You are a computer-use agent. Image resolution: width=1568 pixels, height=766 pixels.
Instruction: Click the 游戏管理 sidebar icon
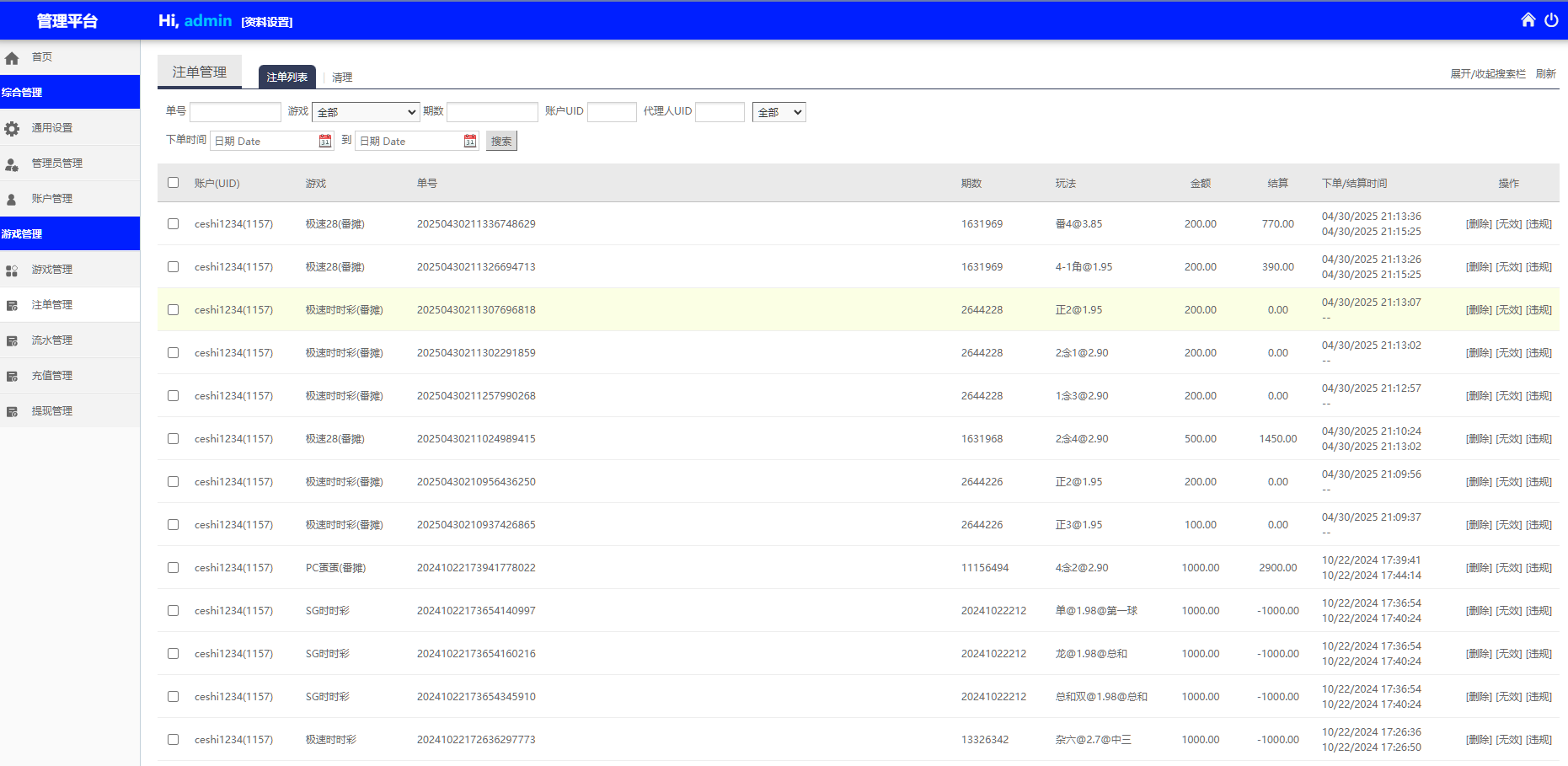(12, 270)
